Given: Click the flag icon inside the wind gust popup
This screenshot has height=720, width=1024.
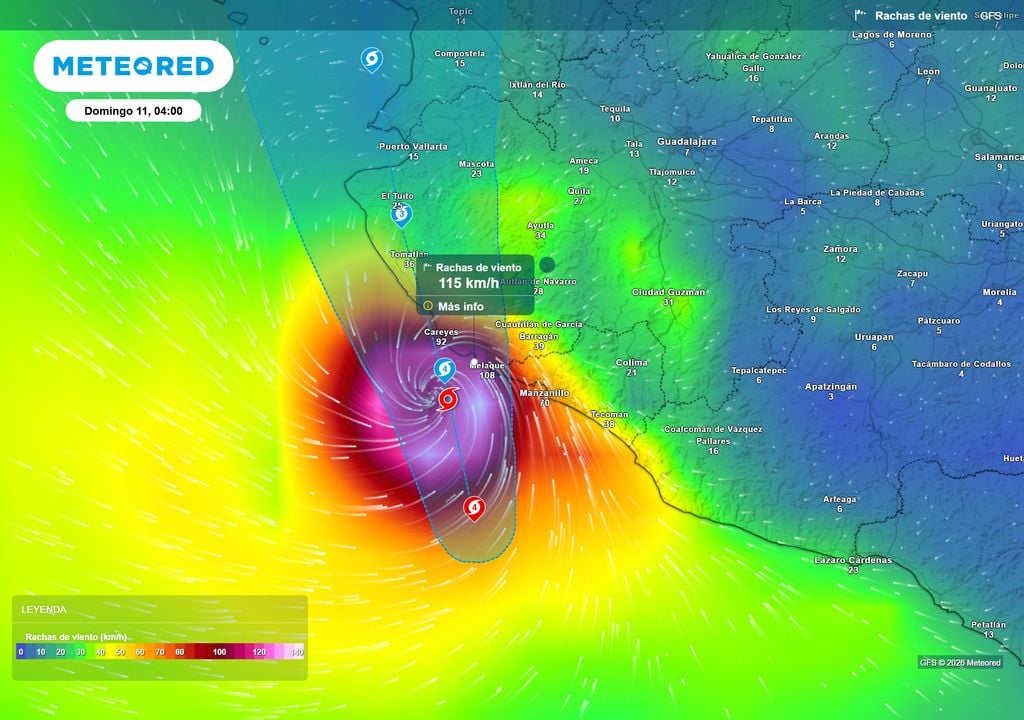Looking at the screenshot, I should [x=428, y=267].
